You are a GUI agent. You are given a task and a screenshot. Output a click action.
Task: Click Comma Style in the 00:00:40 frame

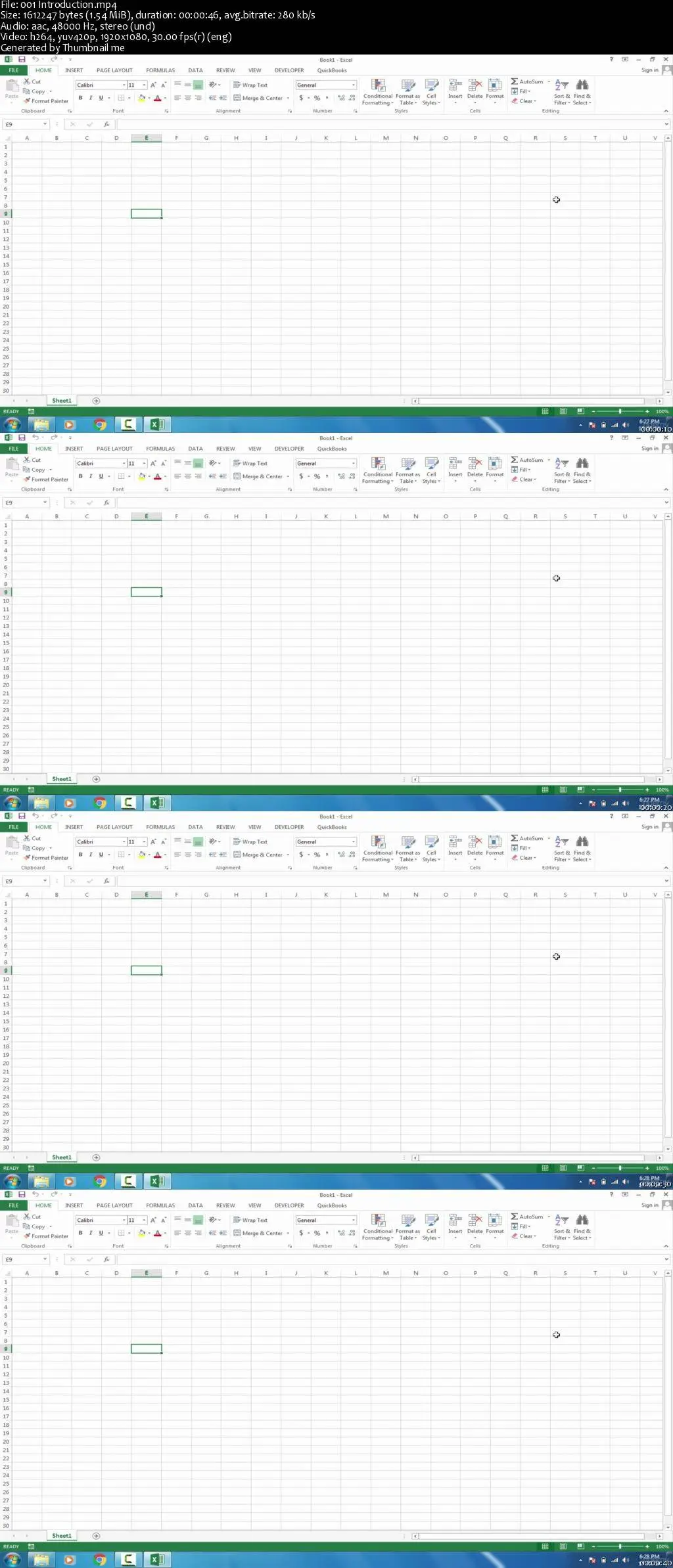click(x=327, y=1233)
